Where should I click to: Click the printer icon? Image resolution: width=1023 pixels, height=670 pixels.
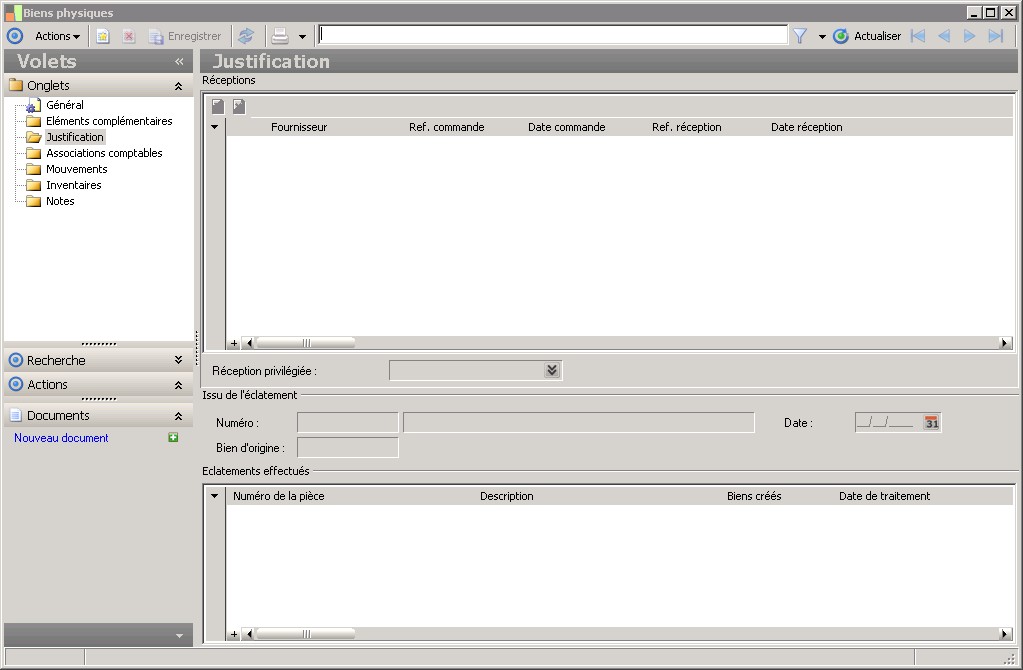tap(280, 36)
